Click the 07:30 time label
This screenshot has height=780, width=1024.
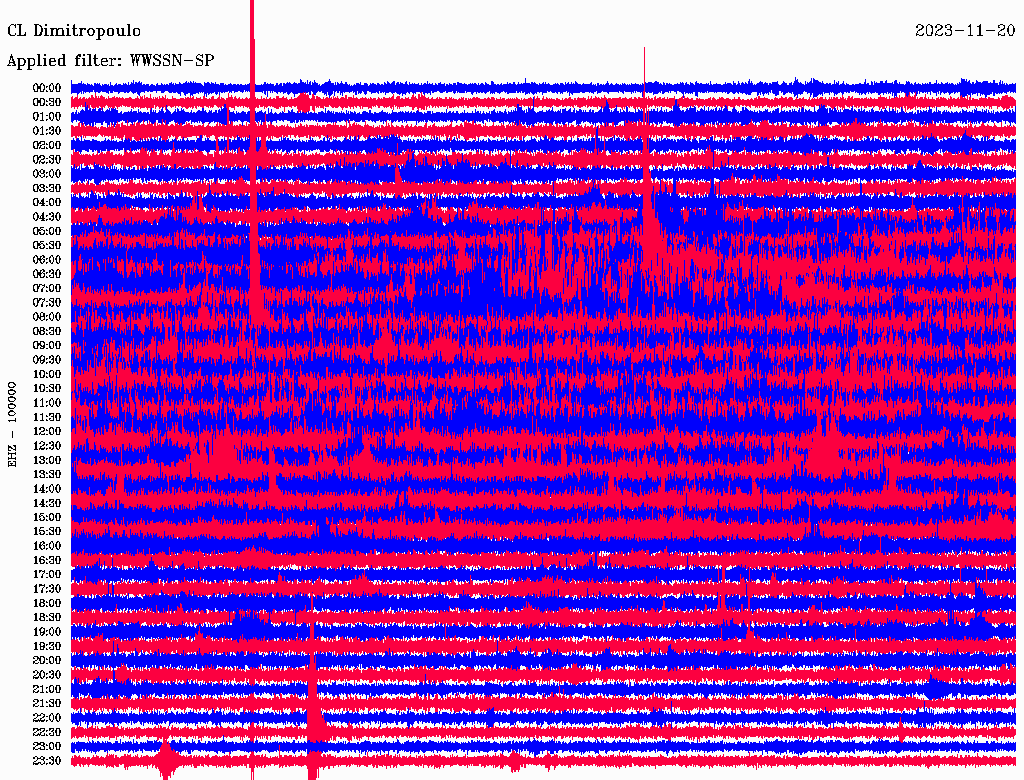(47, 302)
